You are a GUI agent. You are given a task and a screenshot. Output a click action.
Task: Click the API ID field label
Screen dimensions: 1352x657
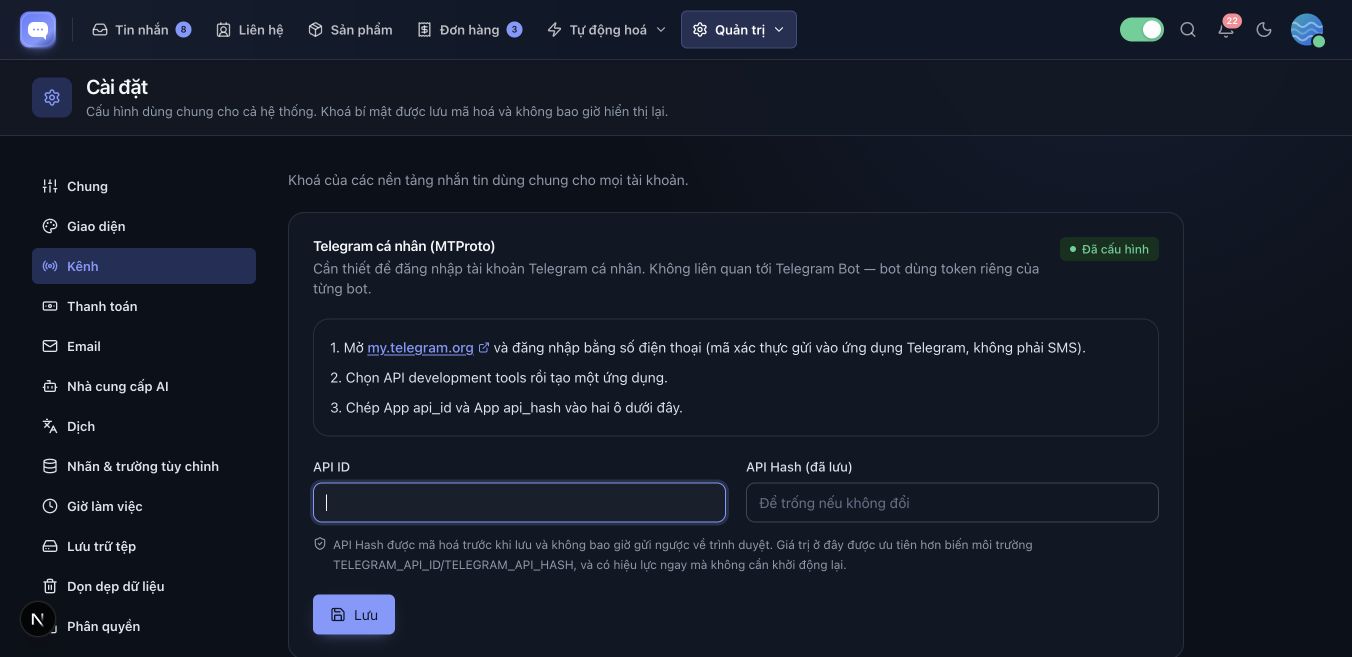(331, 467)
